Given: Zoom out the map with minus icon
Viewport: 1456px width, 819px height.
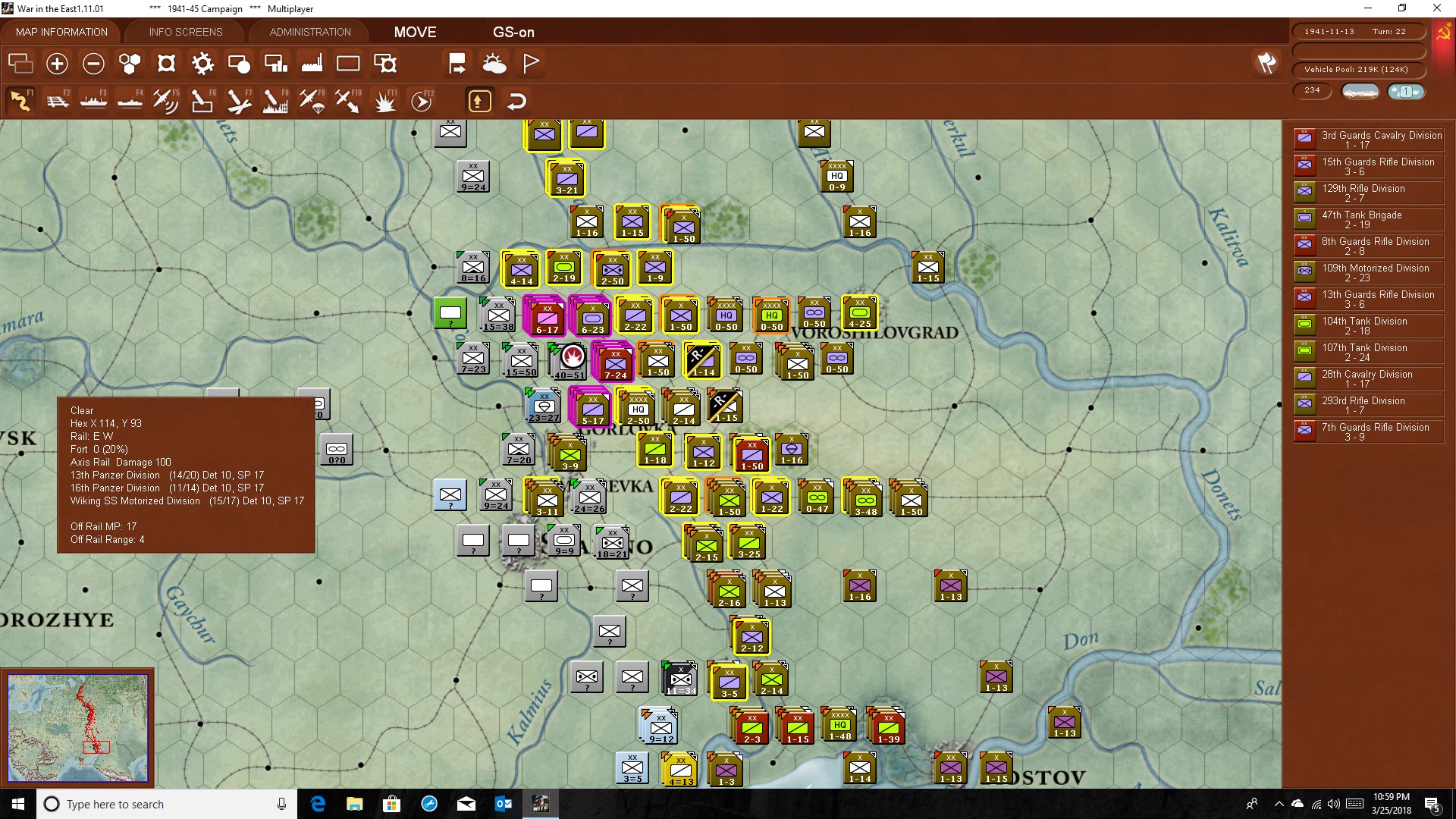Looking at the screenshot, I should tap(93, 64).
